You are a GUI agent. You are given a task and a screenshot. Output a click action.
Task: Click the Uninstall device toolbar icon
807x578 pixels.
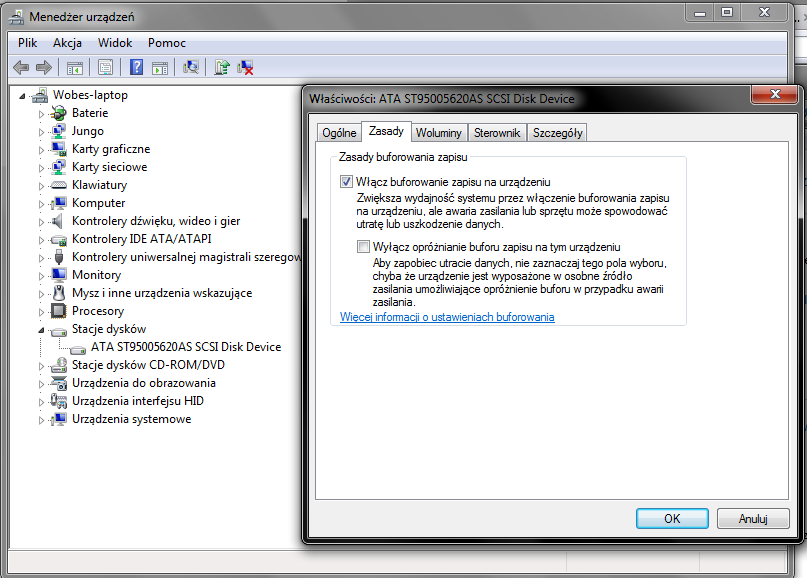(245, 67)
